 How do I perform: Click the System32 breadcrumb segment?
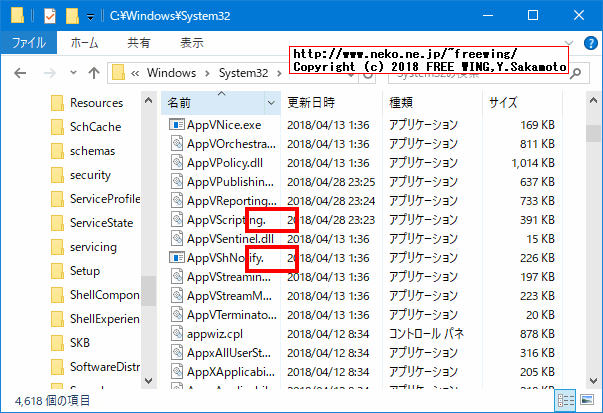[x=243, y=73]
